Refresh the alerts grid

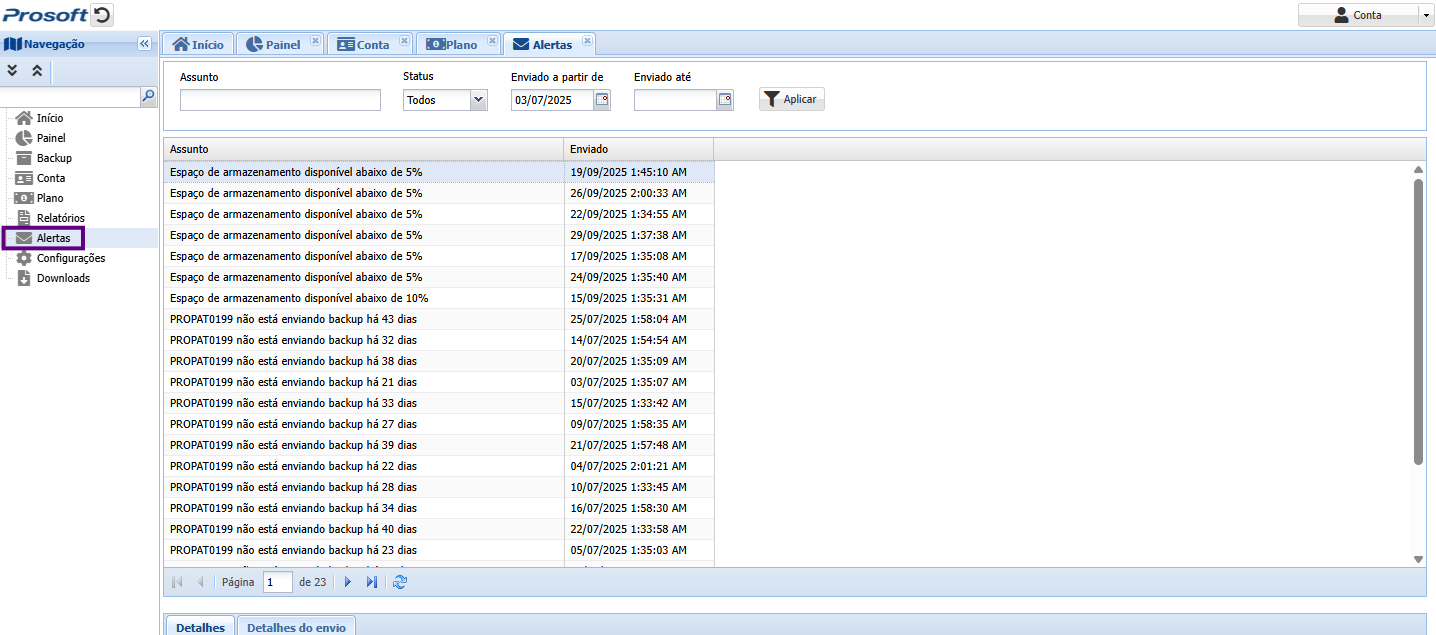click(400, 582)
